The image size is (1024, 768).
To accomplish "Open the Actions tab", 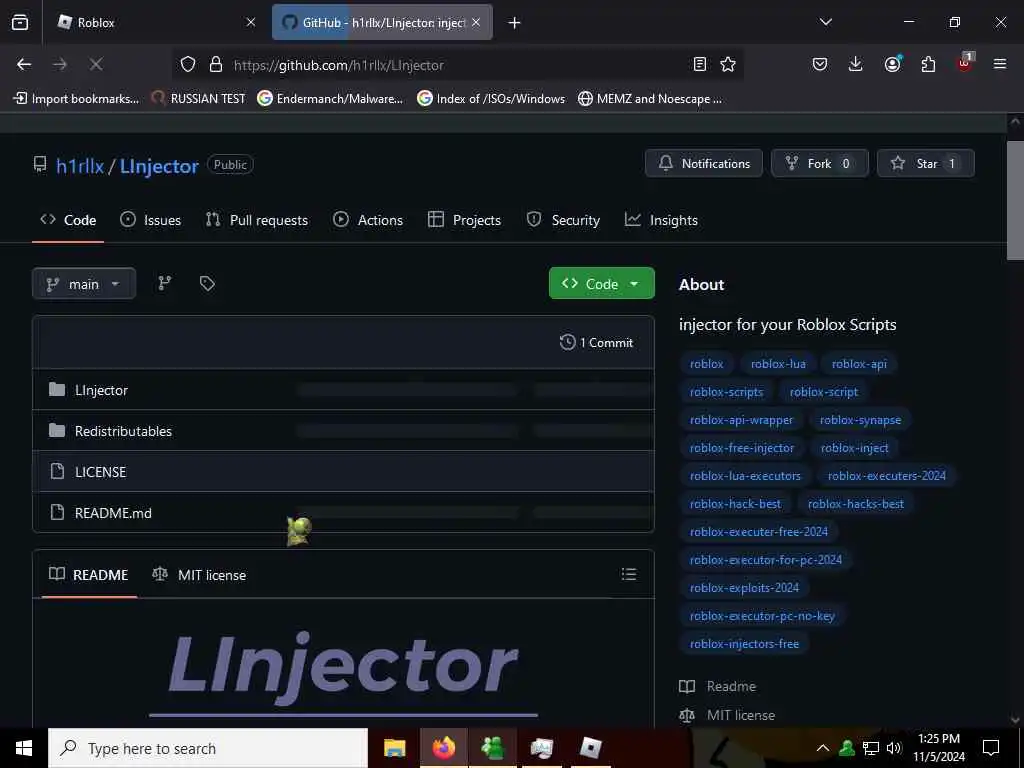I will [368, 220].
